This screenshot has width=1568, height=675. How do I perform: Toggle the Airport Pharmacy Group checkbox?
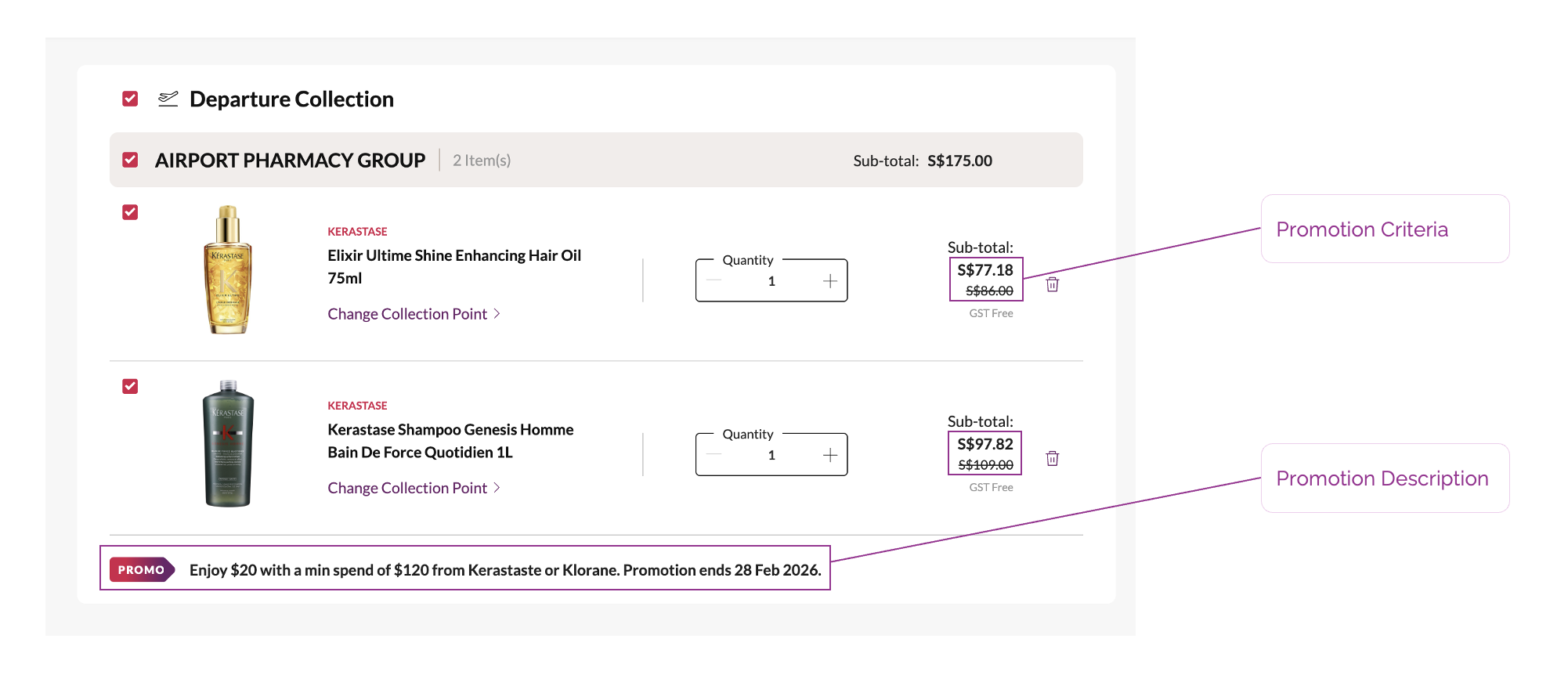coord(130,160)
